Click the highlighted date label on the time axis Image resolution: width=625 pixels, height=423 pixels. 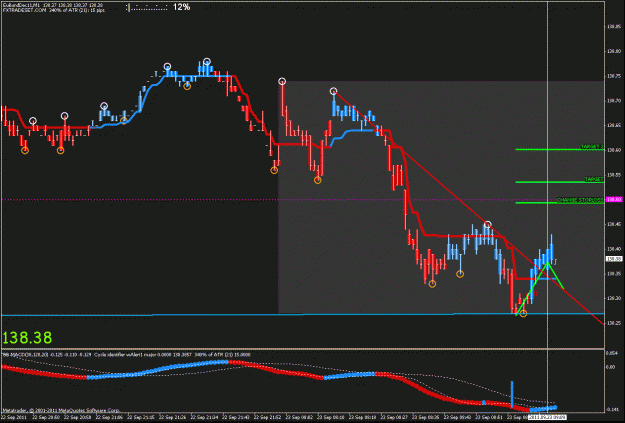point(547,417)
